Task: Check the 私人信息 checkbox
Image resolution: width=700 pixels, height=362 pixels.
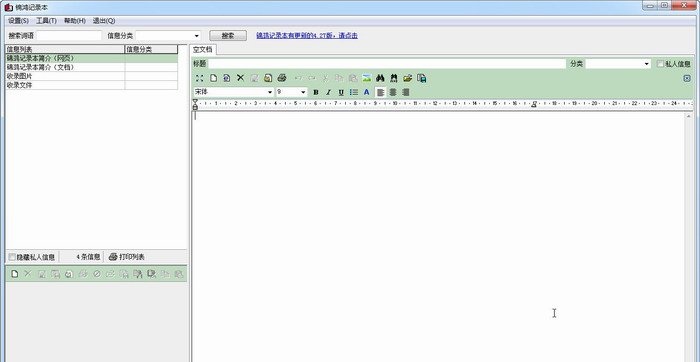Action: tap(660, 64)
